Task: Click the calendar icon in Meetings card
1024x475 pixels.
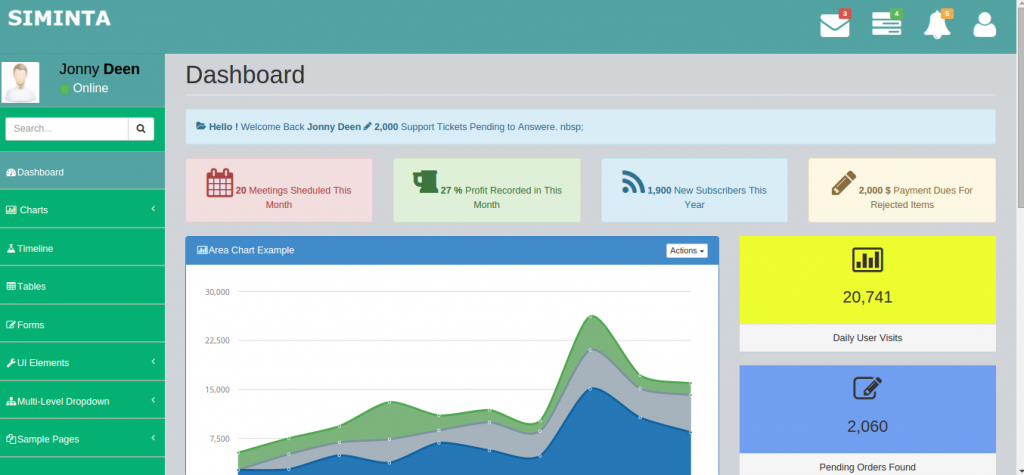Action: [219, 184]
